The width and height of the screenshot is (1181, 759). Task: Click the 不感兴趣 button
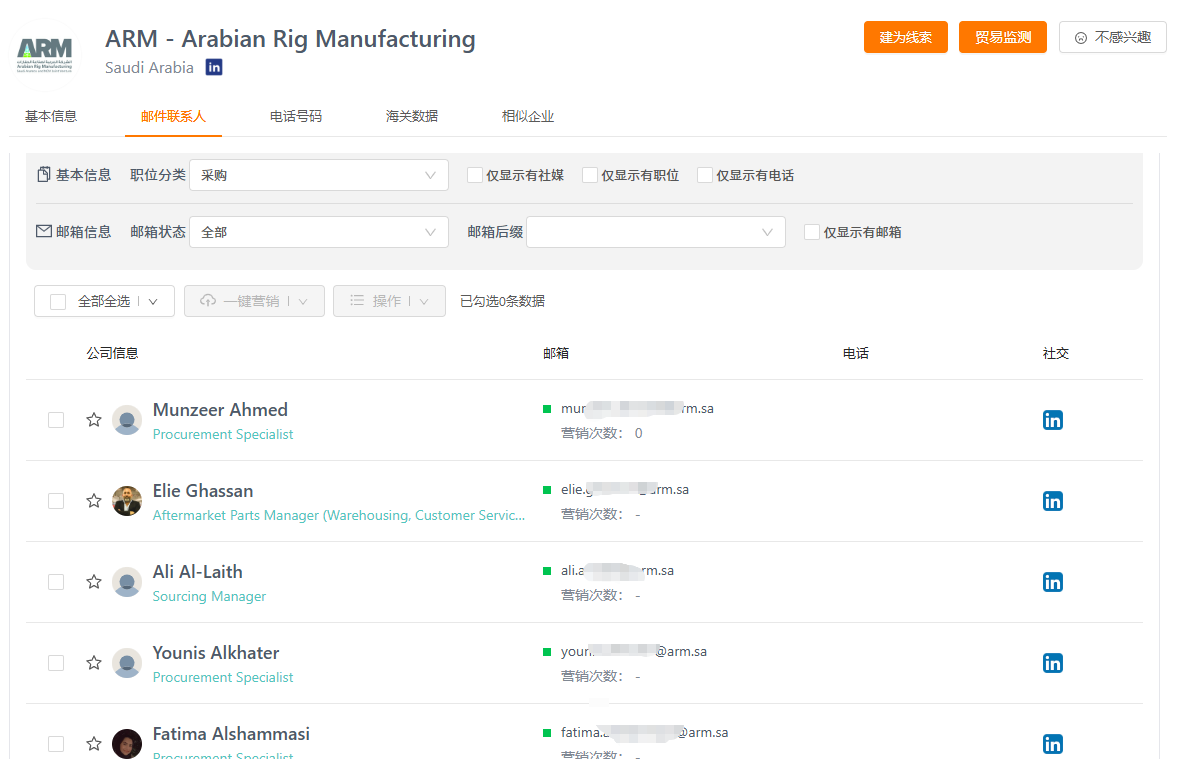point(1112,37)
